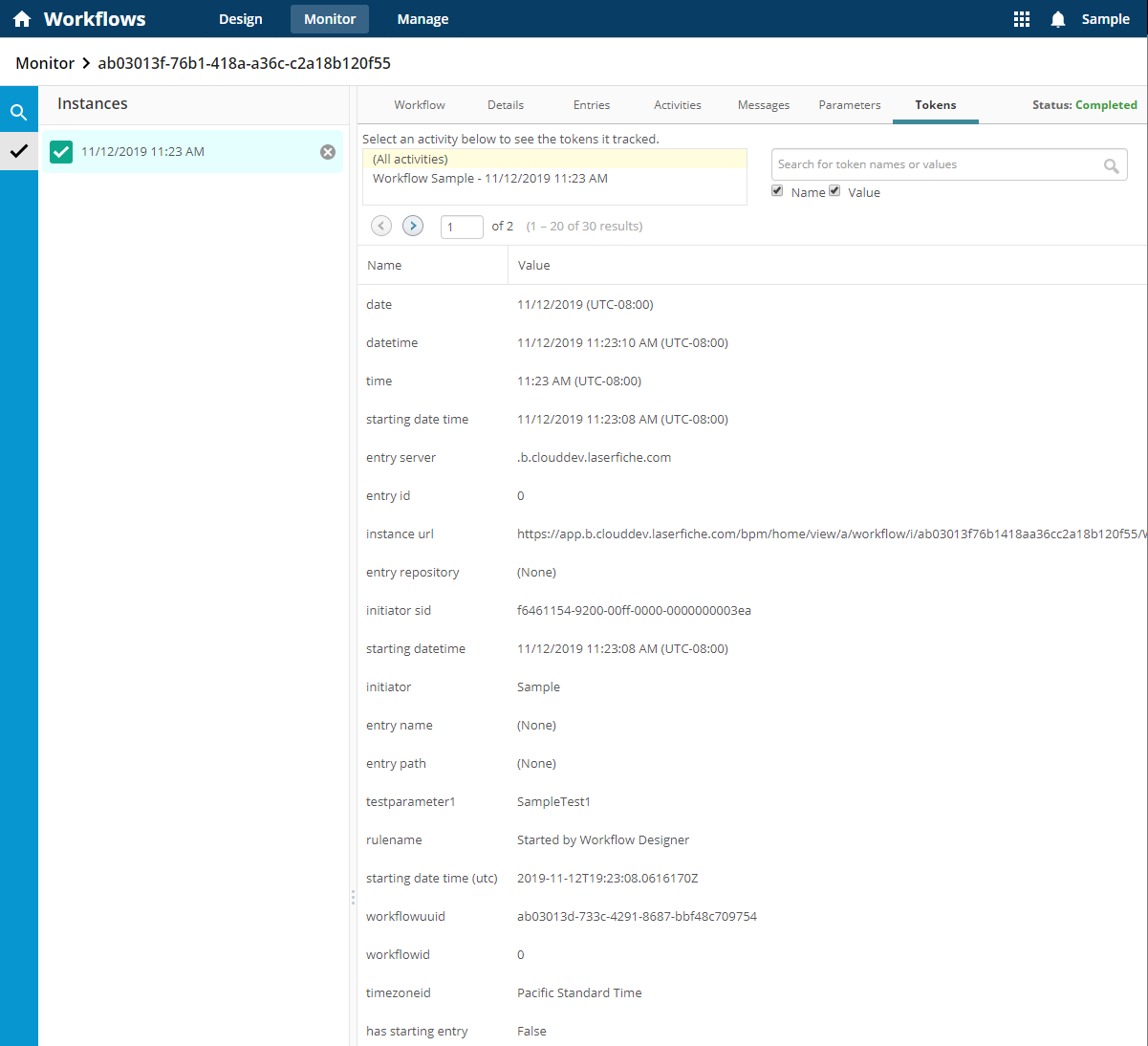This screenshot has height=1046, width=1148.
Task: Open the app launcher grid icon
Action: point(1022,19)
